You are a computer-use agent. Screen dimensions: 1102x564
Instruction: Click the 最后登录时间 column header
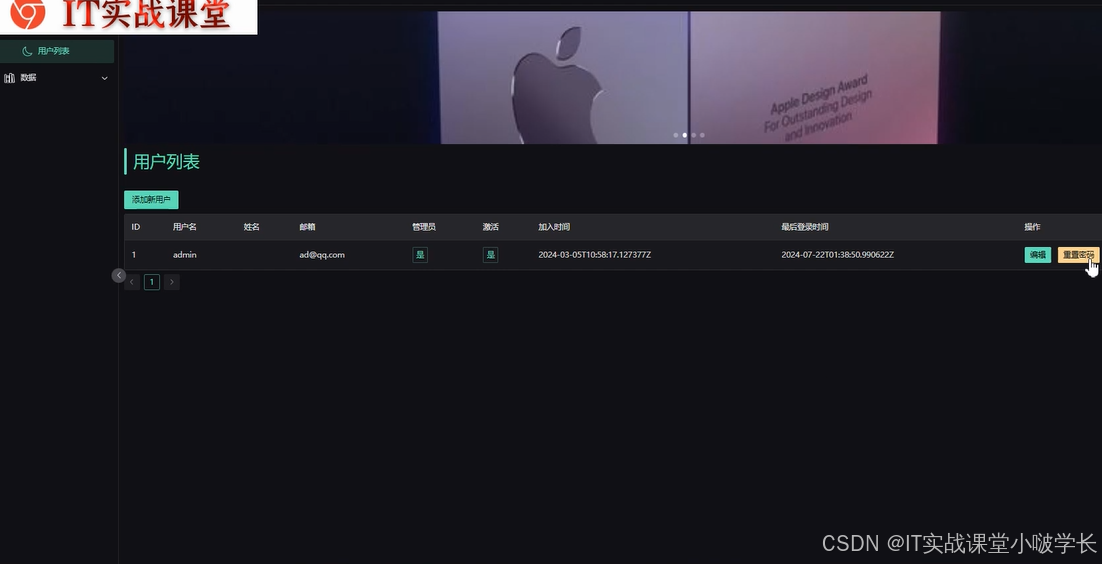pyautogui.click(x=805, y=227)
